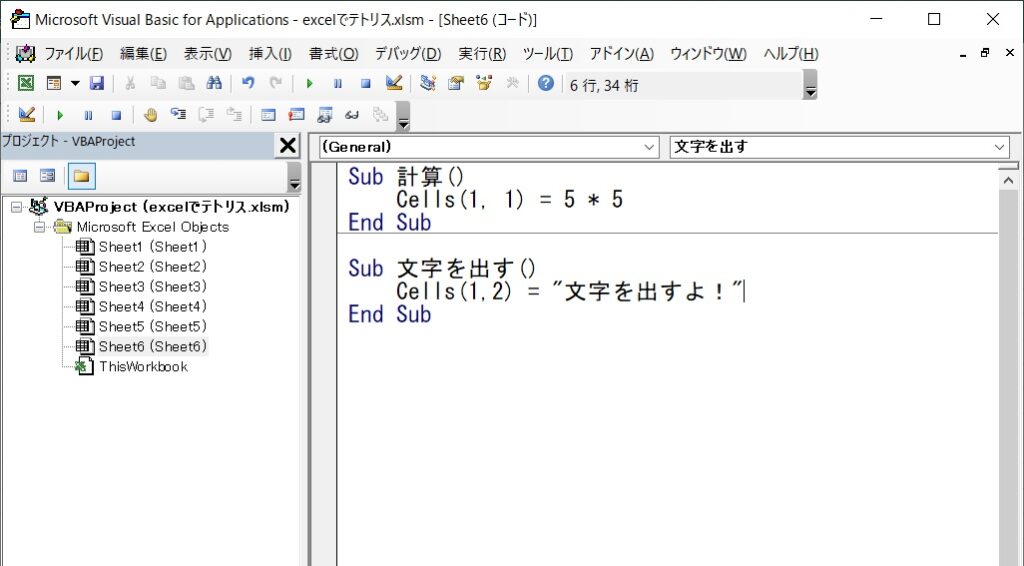Click the Toggle Folders button
Viewport: 1024px width, 566px height.
tap(82, 176)
